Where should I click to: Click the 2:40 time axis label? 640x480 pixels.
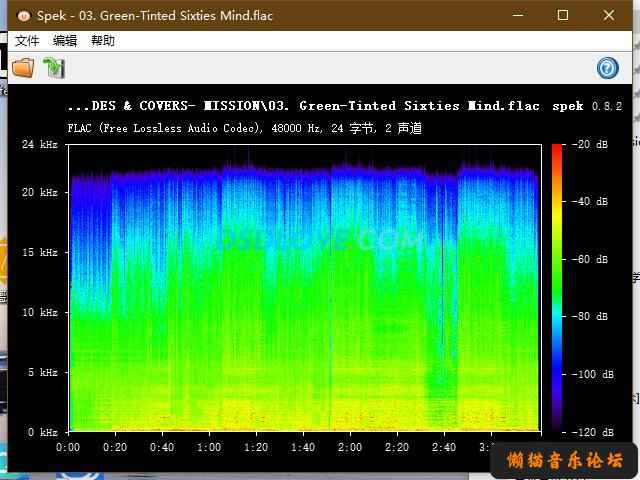click(x=444, y=447)
